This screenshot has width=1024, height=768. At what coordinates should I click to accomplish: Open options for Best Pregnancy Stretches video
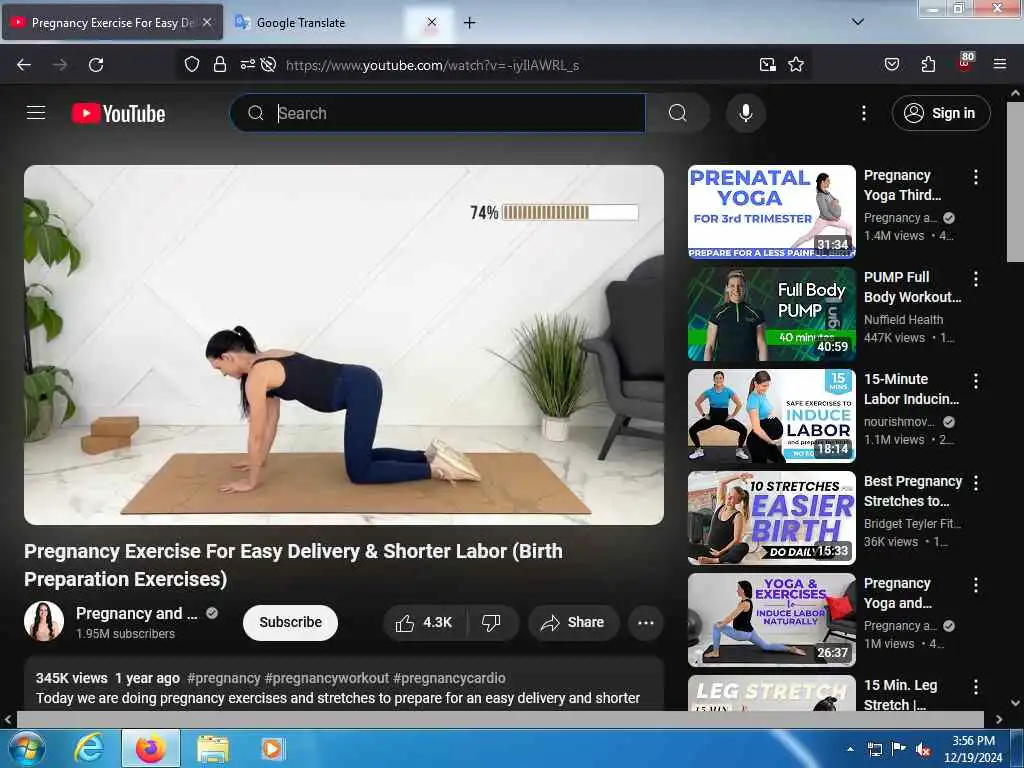pyautogui.click(x=975, y=483)
